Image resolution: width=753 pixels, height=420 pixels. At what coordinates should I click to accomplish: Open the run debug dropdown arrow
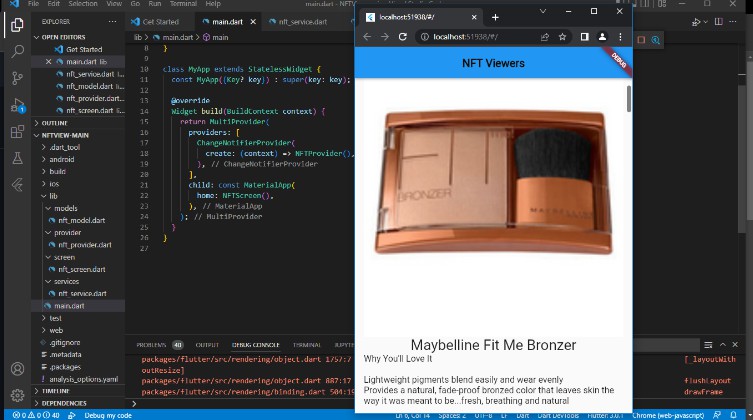tap(705, 22)
